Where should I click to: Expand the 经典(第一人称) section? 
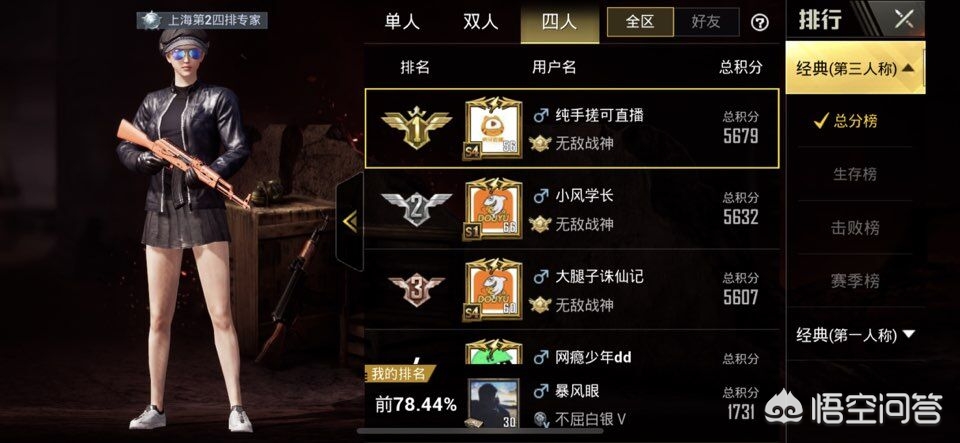tap(855, 335)
